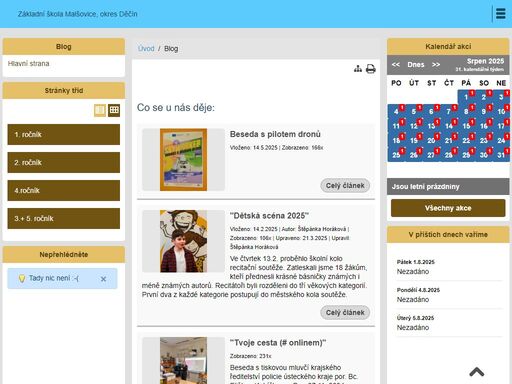Viewport: 512px width, 384px height.
Task: Switch class pages to list view icon
Action: coord(100,110)
